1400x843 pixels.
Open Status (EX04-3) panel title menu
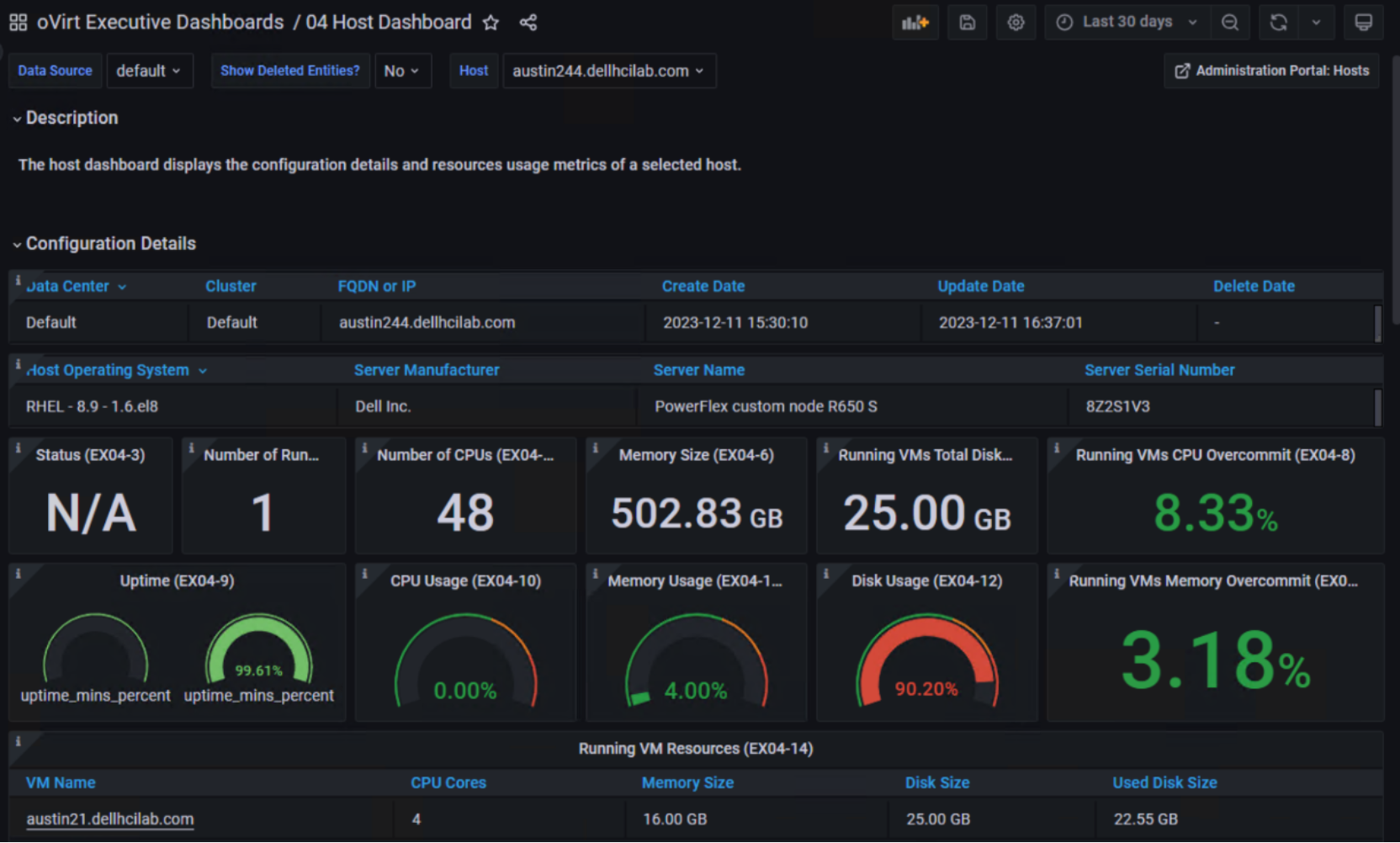(x=90, y=455)
